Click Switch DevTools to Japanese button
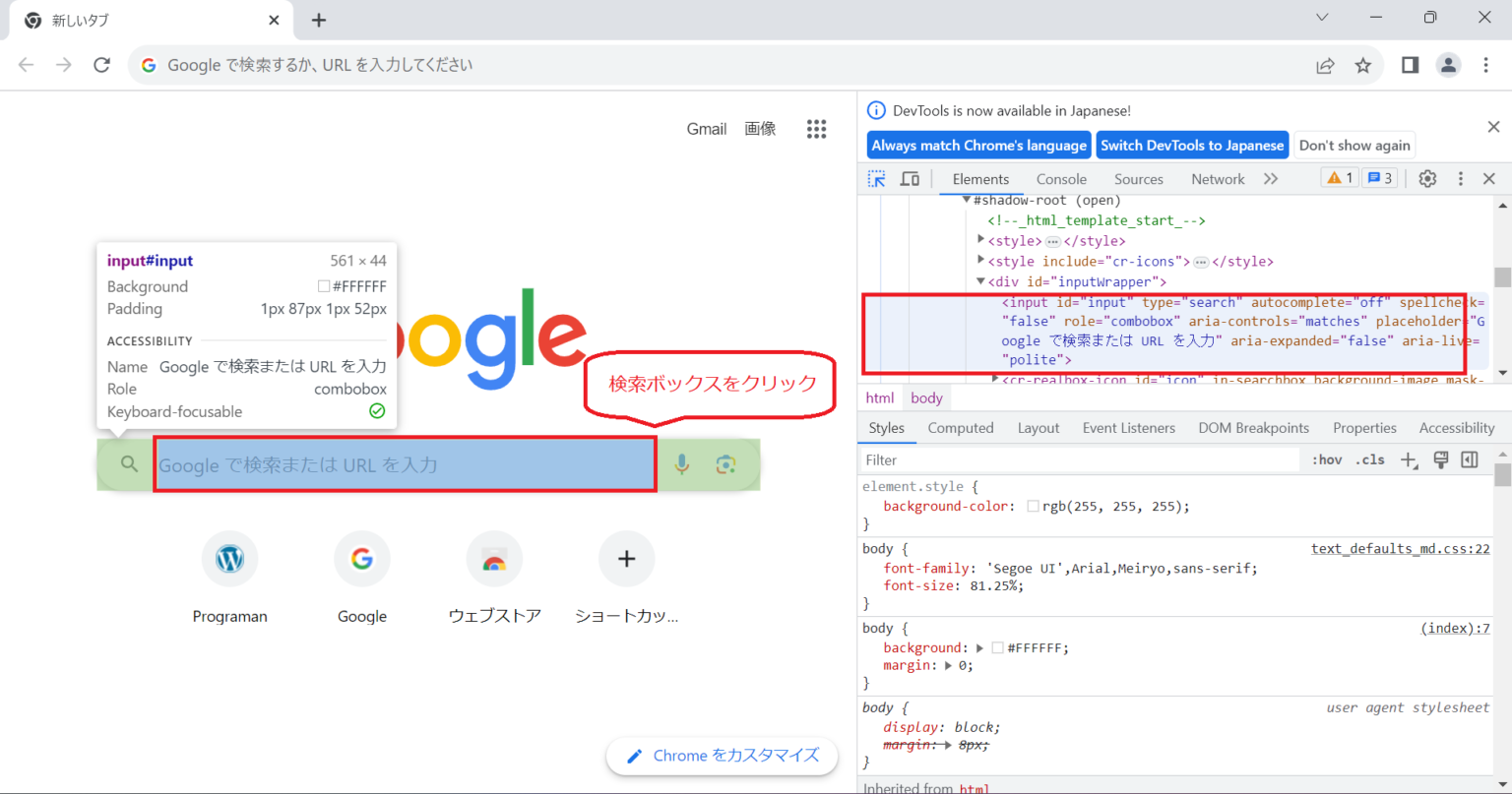This screenshot has width=1512, height=794. [x=1192, y=146]
